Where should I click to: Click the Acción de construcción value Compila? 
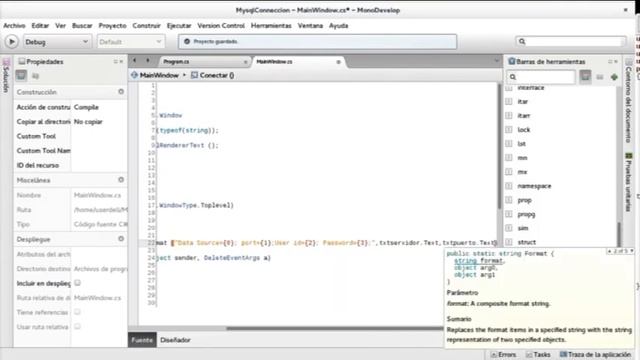pyautogui.click(x=86, y=107)
